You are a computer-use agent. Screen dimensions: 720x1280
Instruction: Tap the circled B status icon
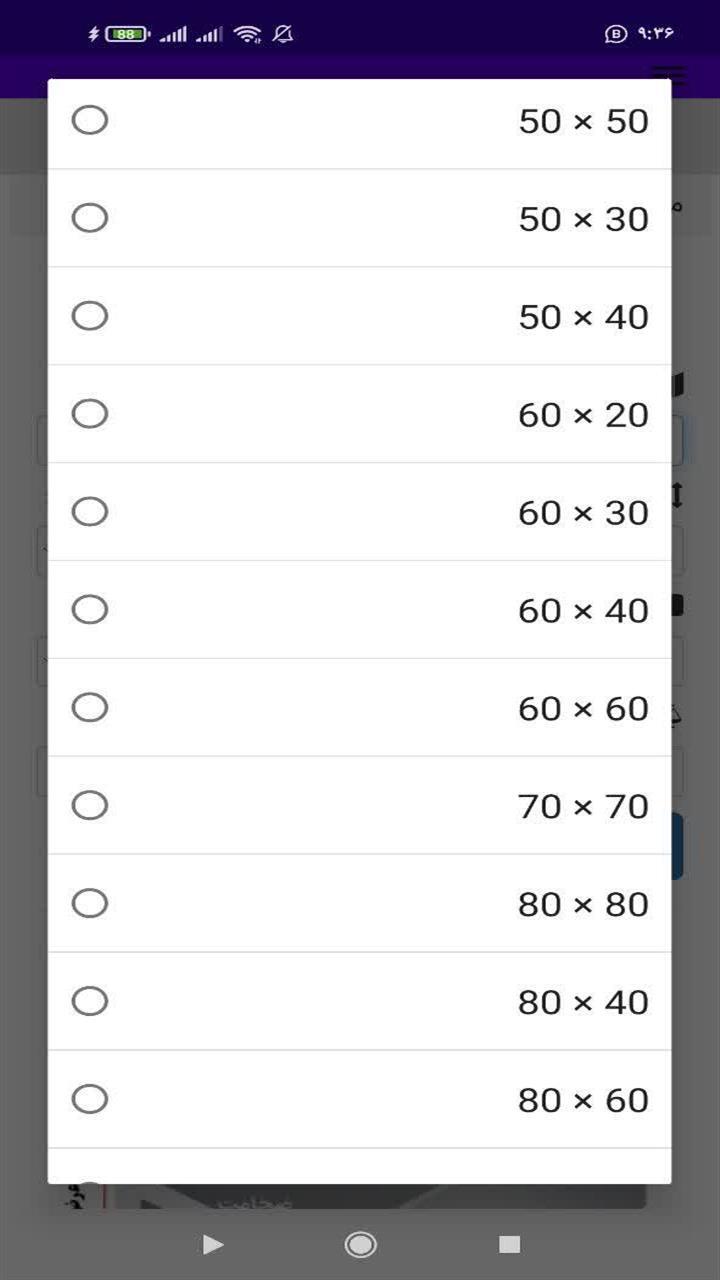click(616, 34)
